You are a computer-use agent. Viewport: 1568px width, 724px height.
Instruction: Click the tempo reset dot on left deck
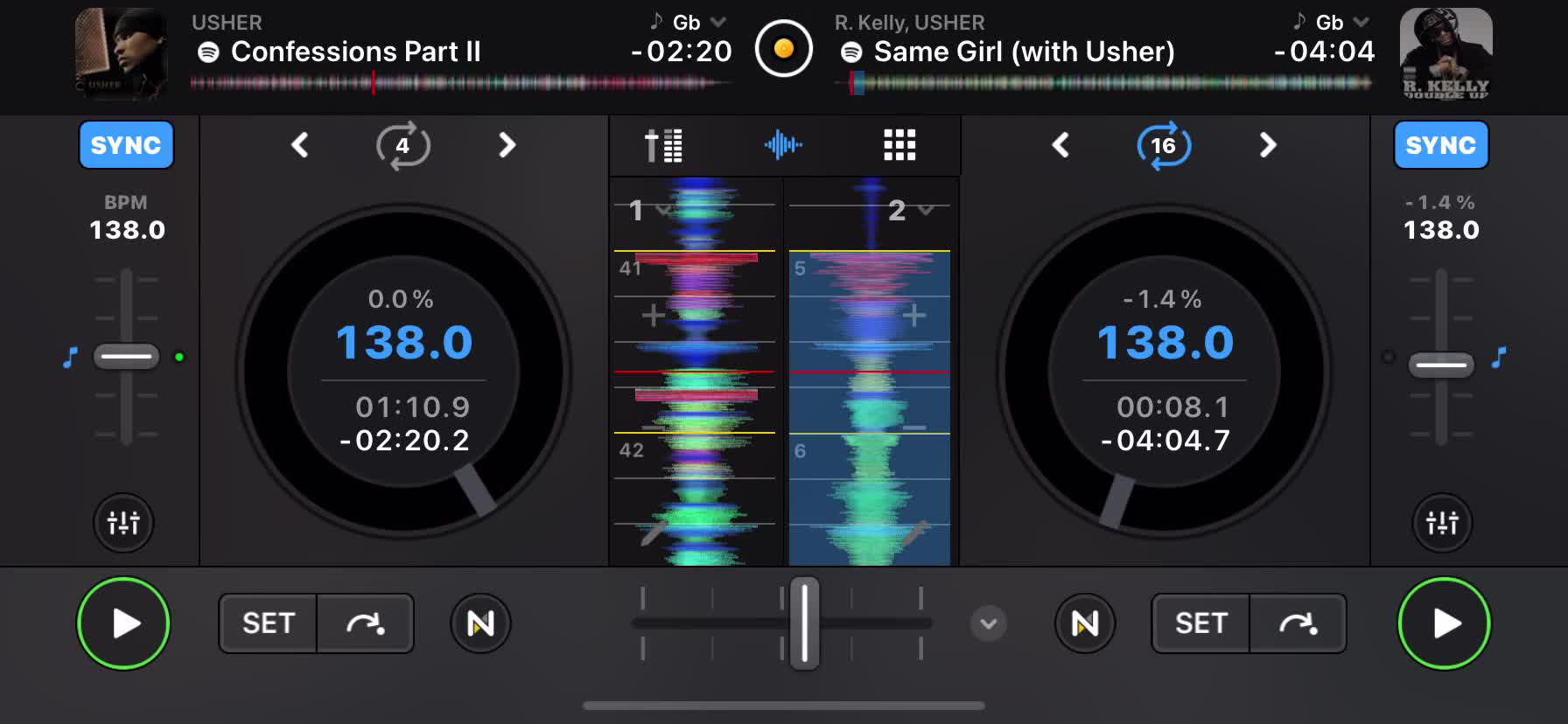click(179, 357)
